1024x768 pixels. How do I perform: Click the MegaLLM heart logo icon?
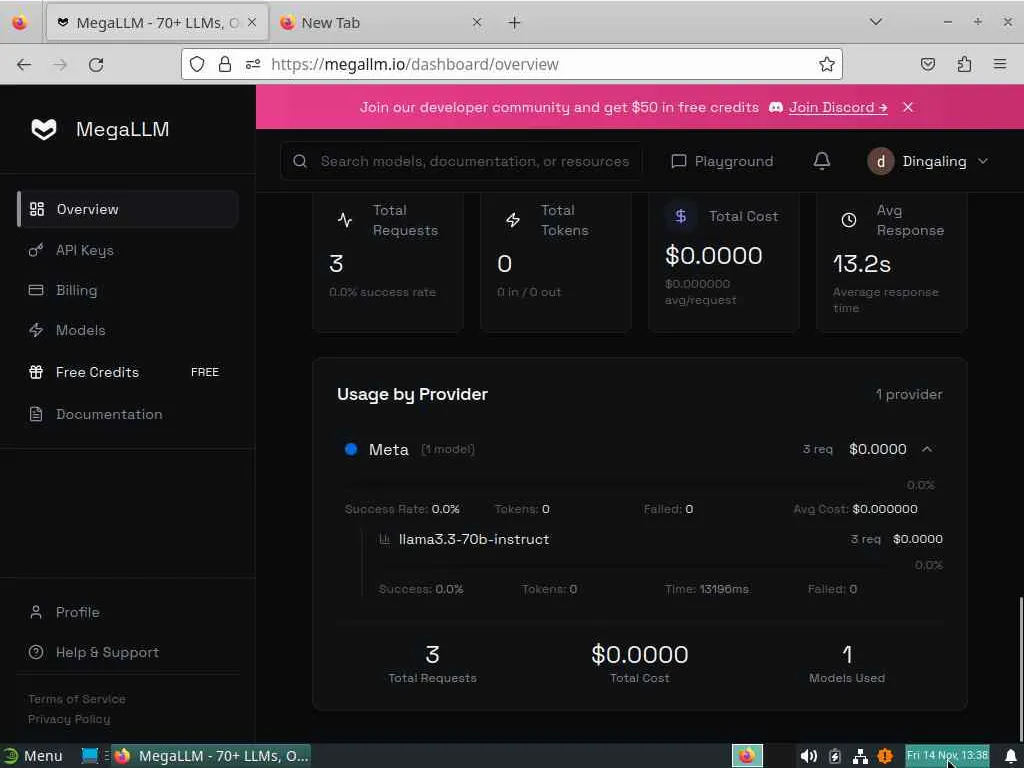[44, 129]
